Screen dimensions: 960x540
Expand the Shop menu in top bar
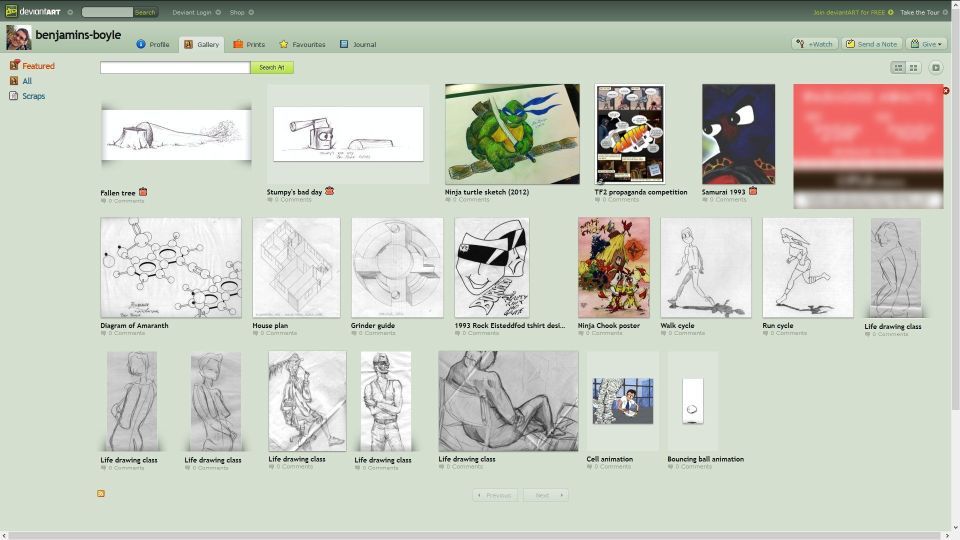(x=241, y=12)
